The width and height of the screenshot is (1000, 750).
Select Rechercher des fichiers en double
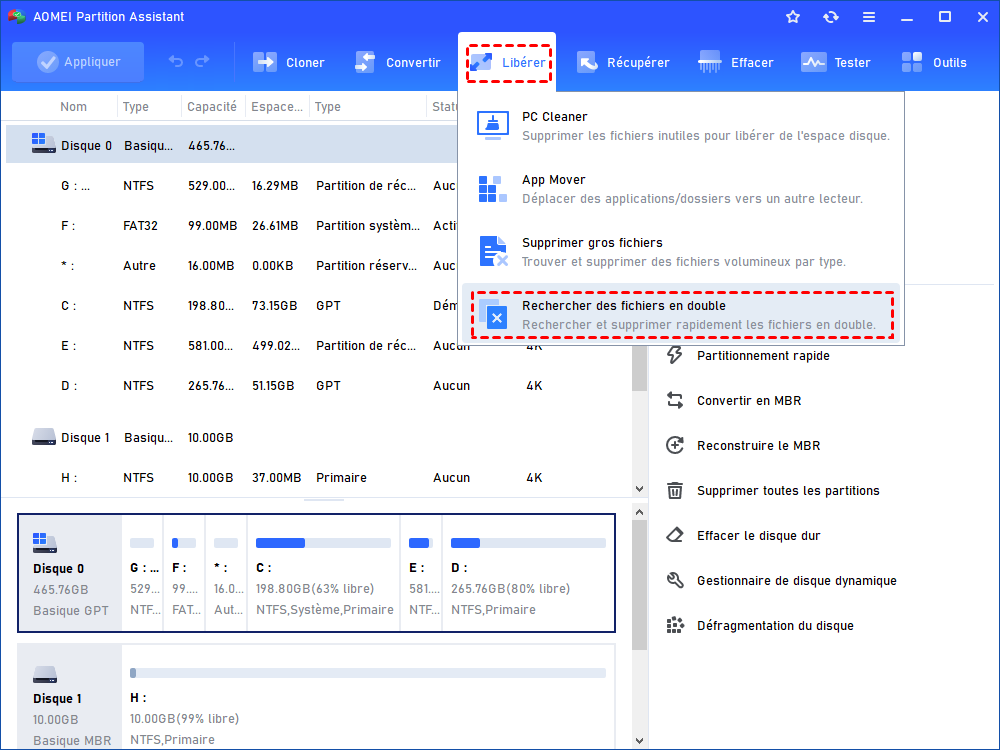click(x=682, y=315)
